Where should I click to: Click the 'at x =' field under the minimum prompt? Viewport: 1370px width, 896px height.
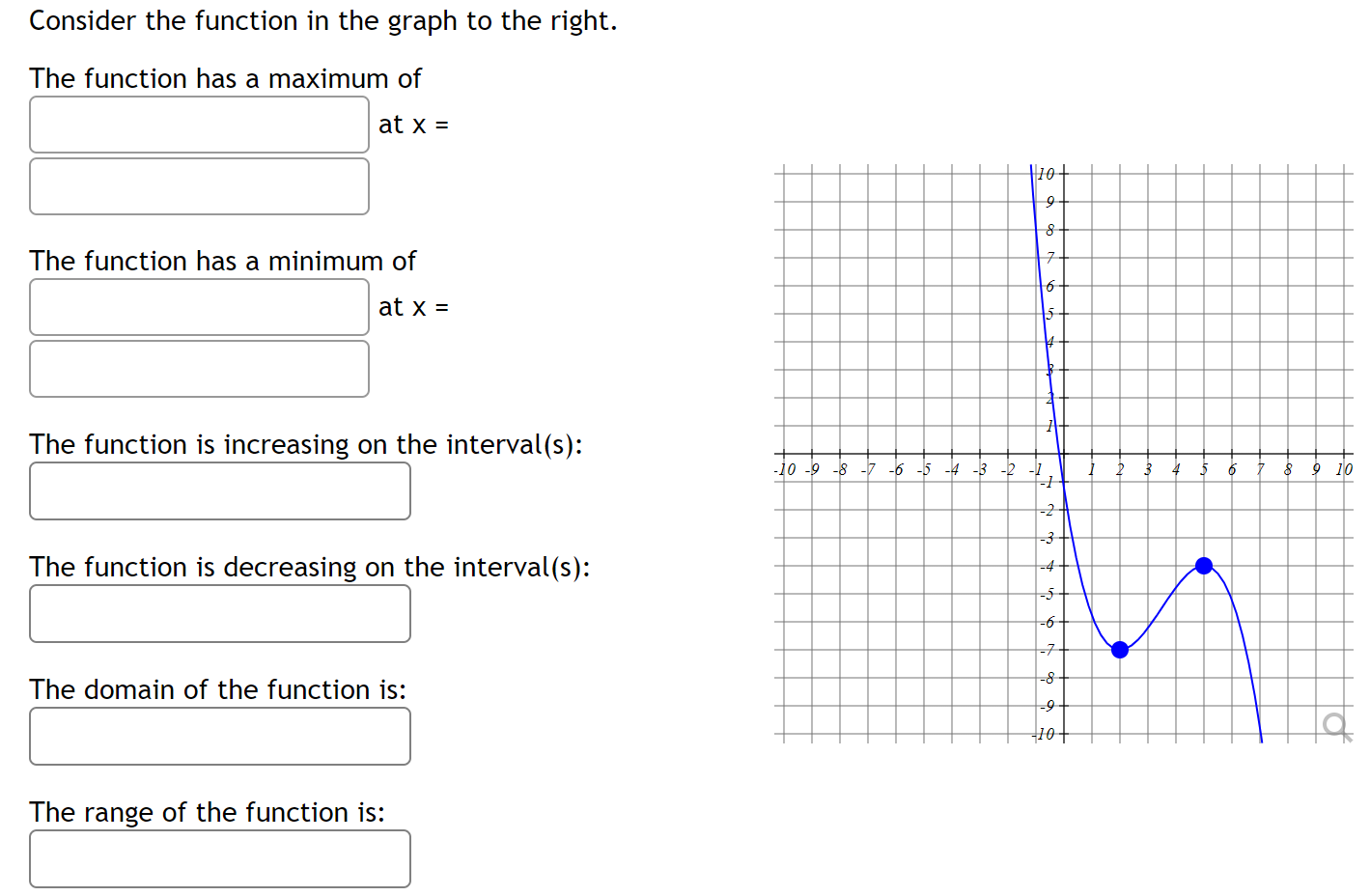[199, 369]
